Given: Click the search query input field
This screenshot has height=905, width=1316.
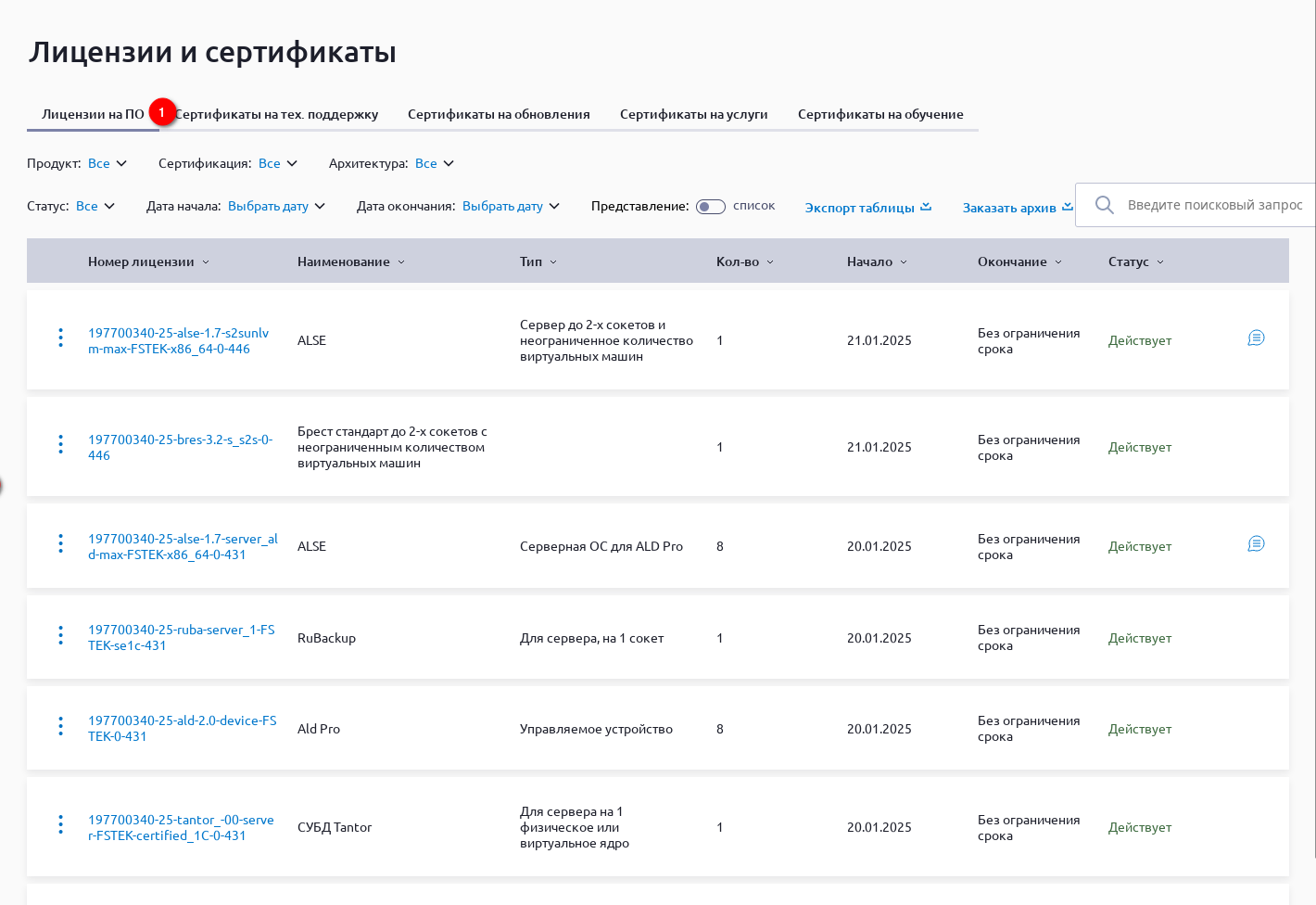Looking at the screenshot, I should [1214, 205].
